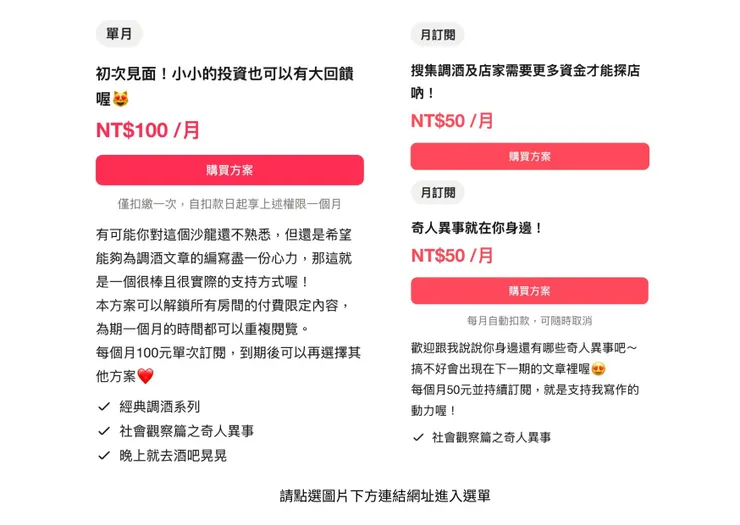Click the 奇人異事就在你身邊 heading
This screenshot has width=740, height=525.
[x=477, y=228]
